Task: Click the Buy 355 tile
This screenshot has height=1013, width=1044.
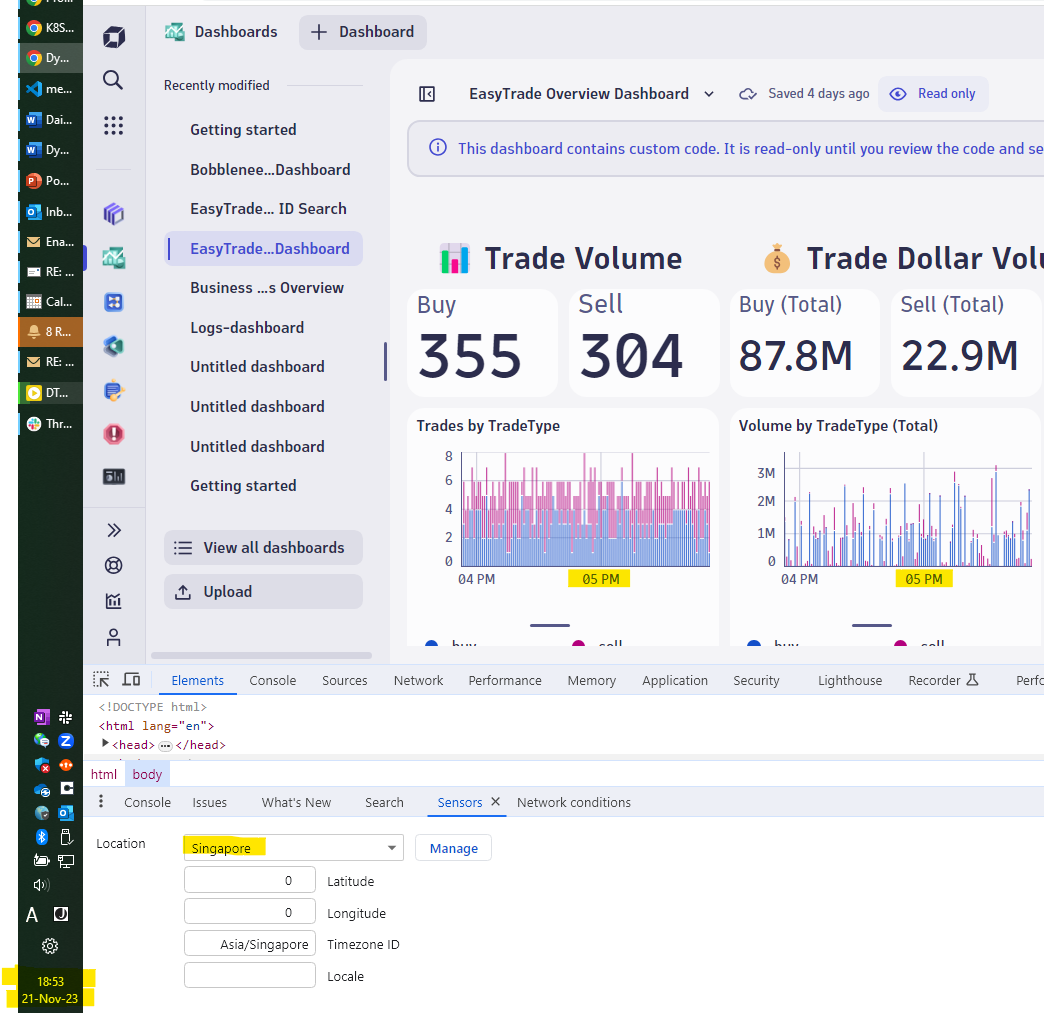Action: pos(482,343)
